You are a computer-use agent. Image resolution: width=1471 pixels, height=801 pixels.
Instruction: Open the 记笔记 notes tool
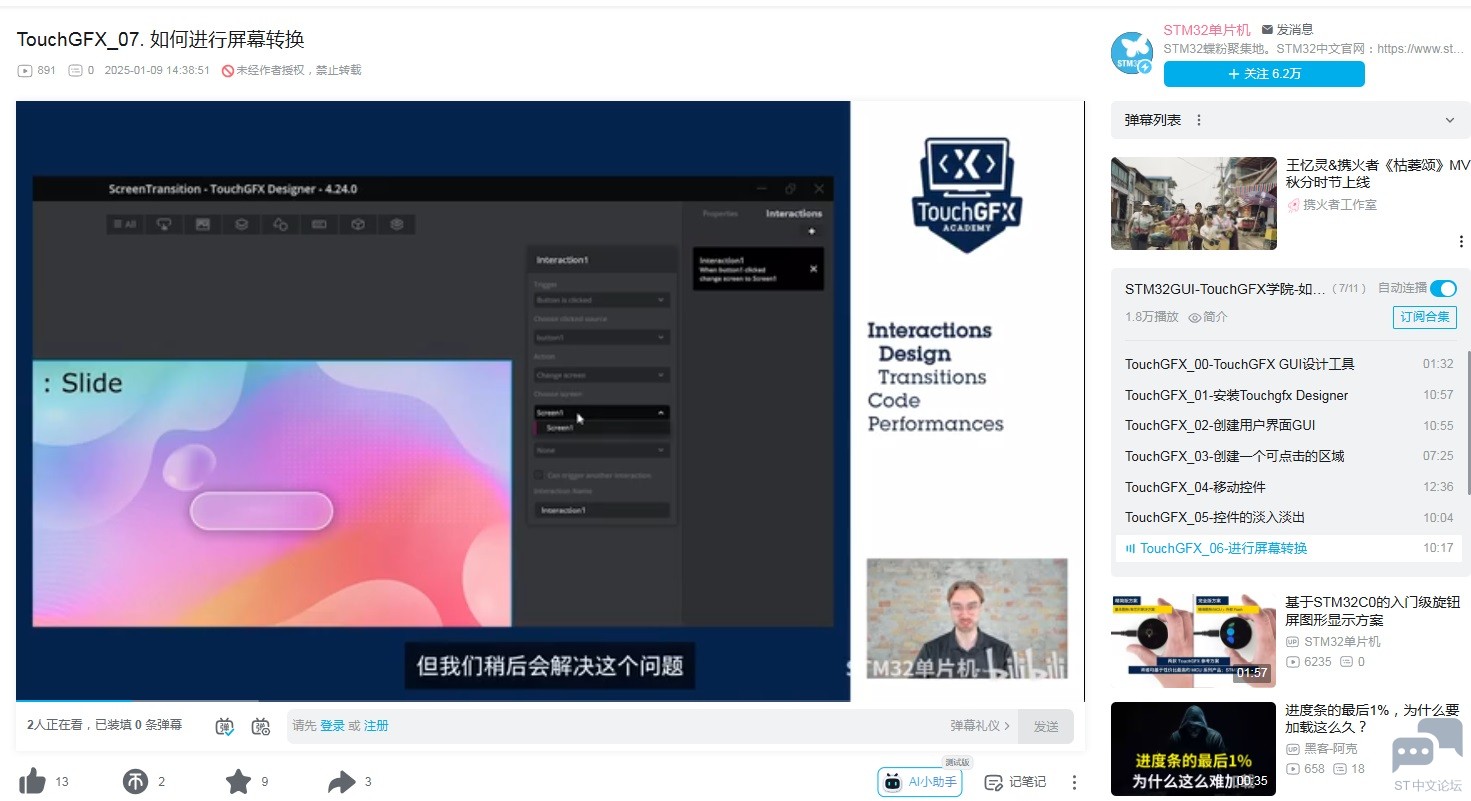point(1015,782)
